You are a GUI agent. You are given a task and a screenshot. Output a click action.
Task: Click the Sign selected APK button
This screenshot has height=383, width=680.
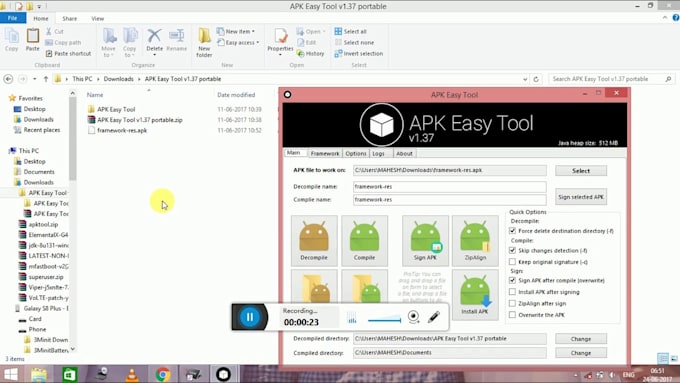click(x=581, y=197)
